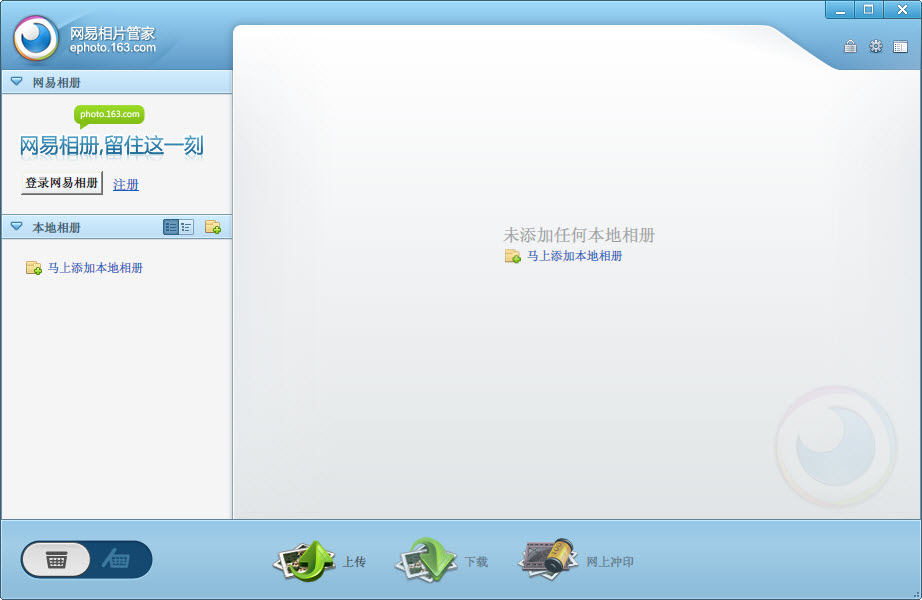Click add-folder icon in 本地相册 header
Image resolution: width=922 pixels, height=600 pixels.
click(x=213, y=227)
